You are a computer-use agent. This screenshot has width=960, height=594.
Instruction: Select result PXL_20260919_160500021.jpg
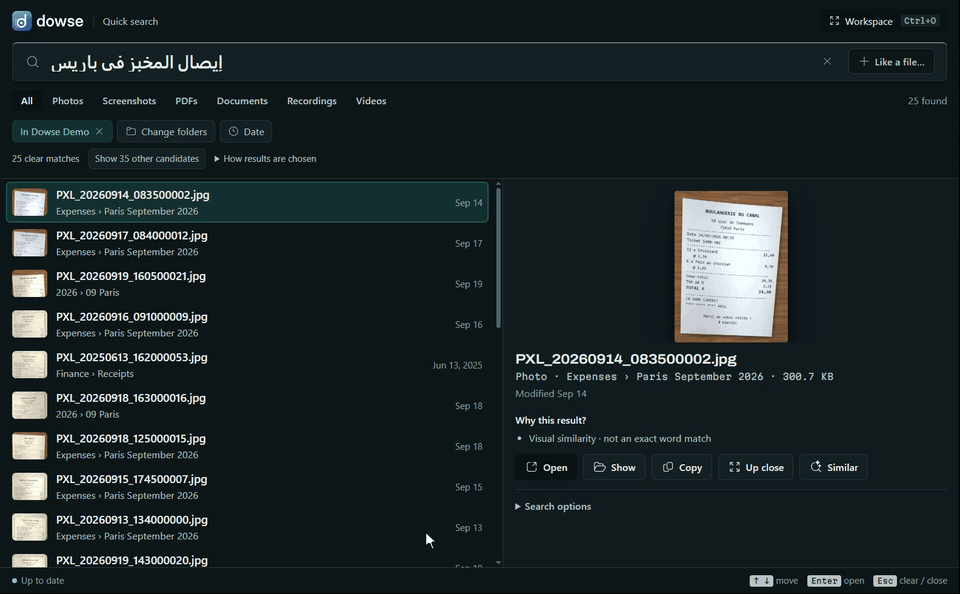click(247, 284)
